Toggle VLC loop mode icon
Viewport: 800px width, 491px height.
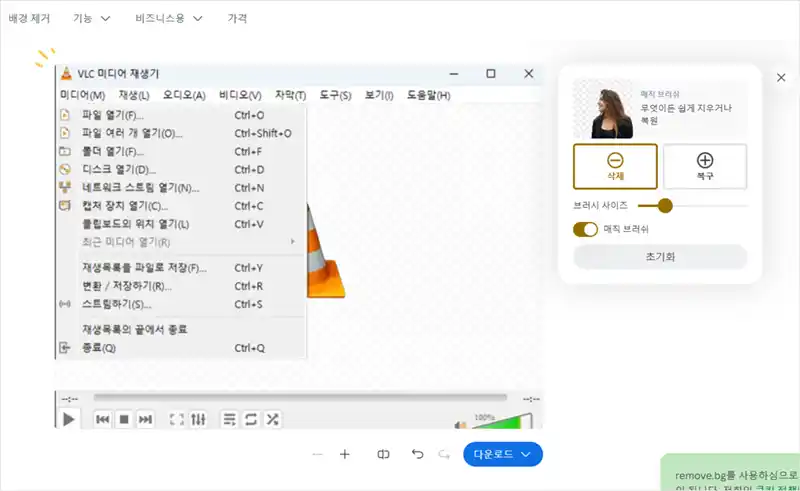251,420
